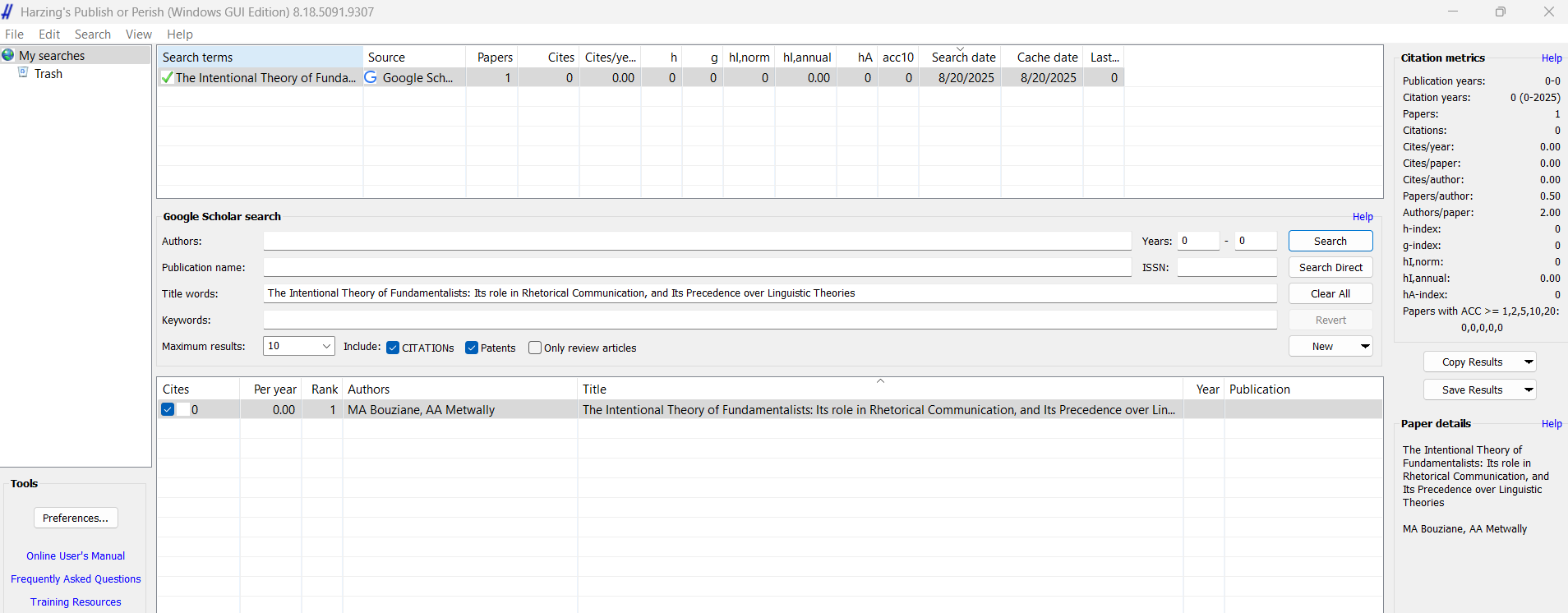Screen dimensions: 1568x613
Task: Open the View menu
Action: pyautogui.click(x=138, y=35)
